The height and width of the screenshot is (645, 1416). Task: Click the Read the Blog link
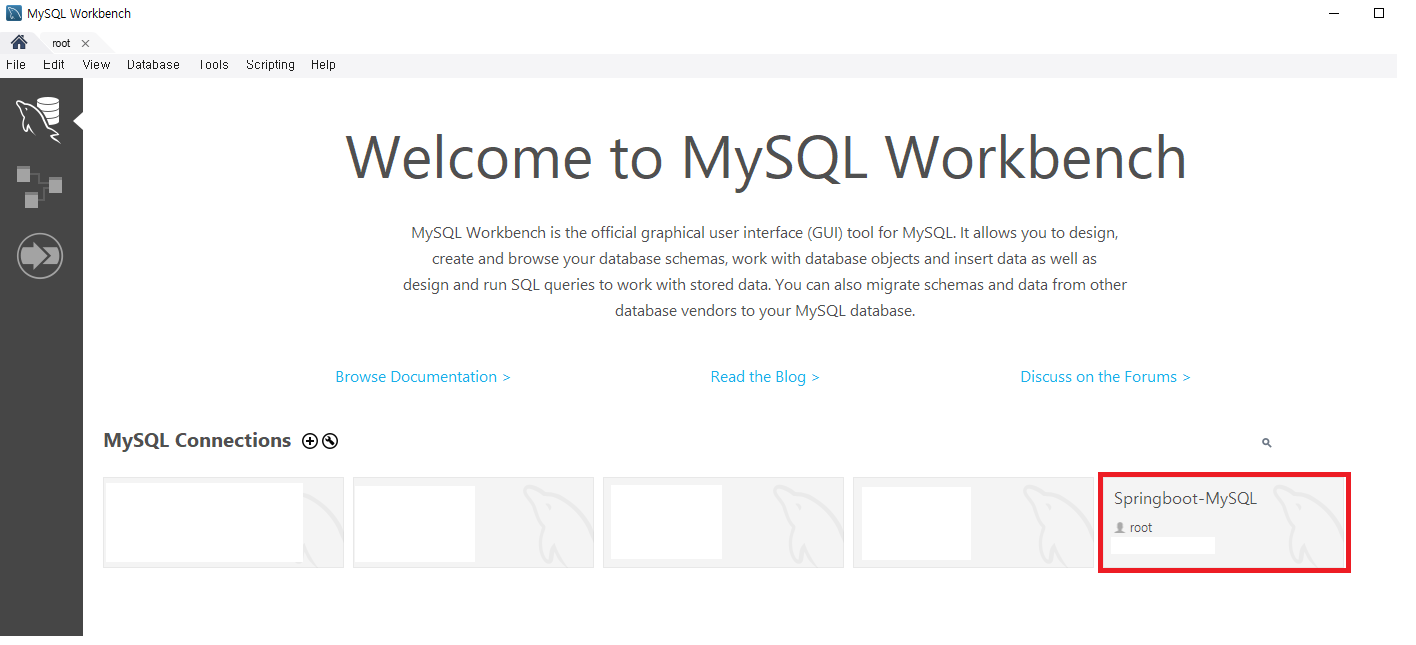click(x=765, y=377)
